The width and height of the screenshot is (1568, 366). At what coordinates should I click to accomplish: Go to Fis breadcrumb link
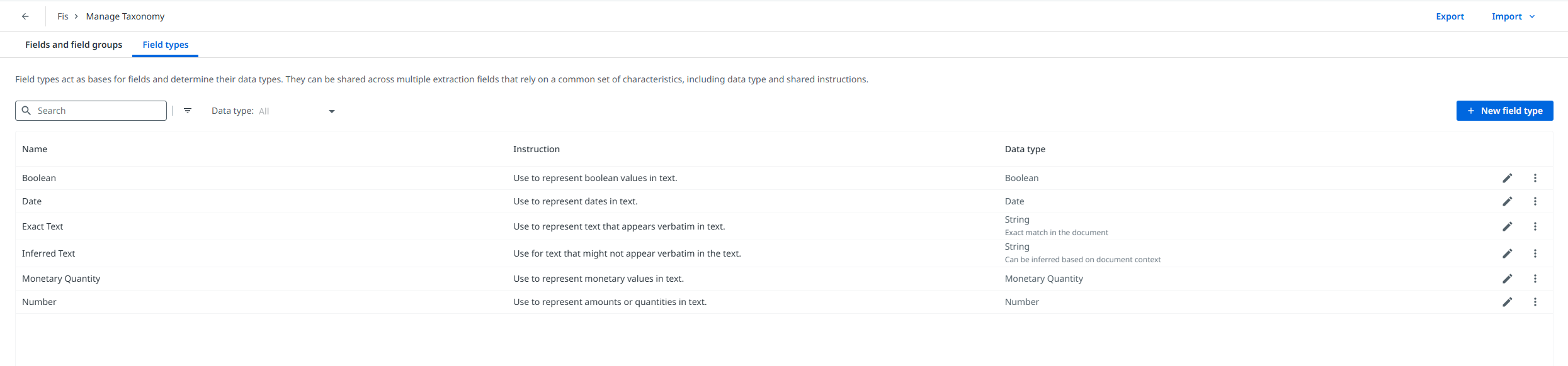[x=63, y=16]
